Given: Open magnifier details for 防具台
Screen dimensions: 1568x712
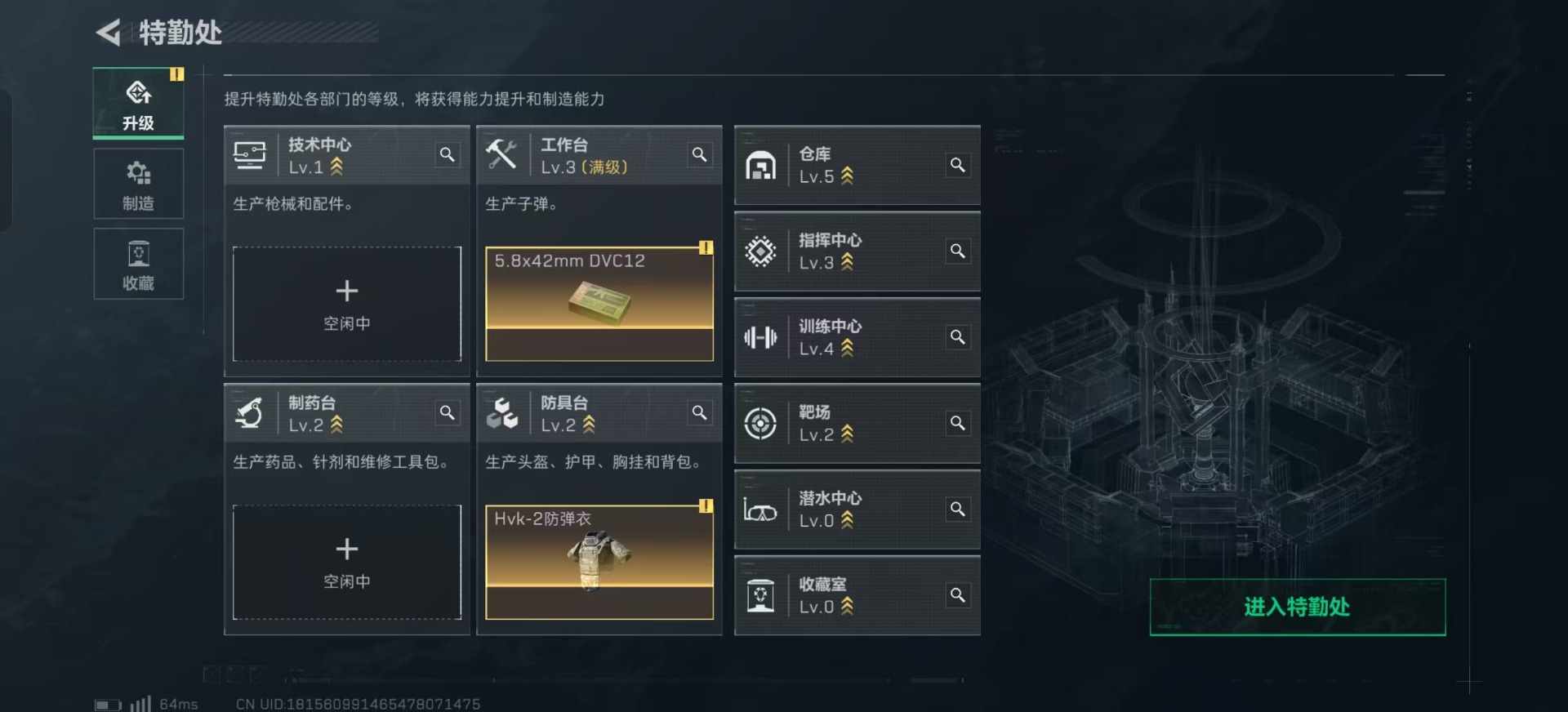Looking at the screenshot, I should point(699,412).
